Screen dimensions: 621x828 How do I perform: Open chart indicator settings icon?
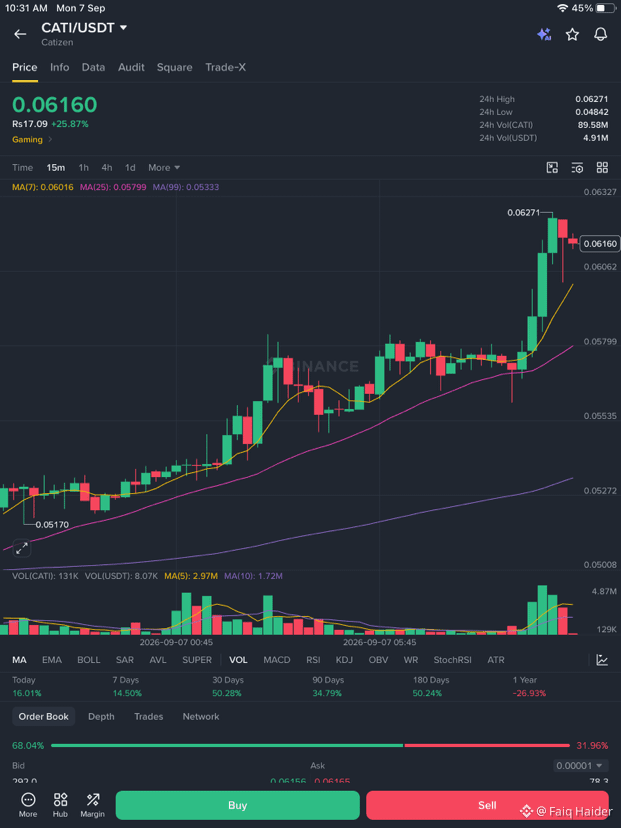point(577,168)
